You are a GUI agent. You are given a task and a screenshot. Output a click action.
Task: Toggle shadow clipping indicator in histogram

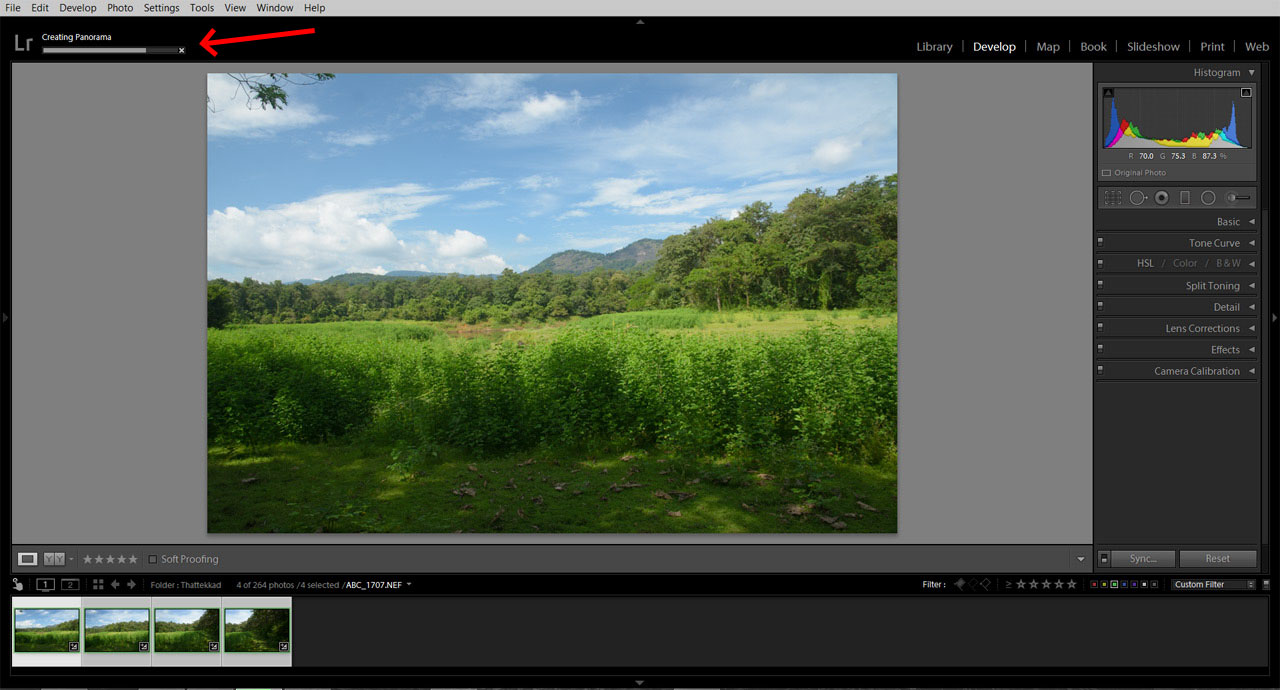(x=1108, y=92)
